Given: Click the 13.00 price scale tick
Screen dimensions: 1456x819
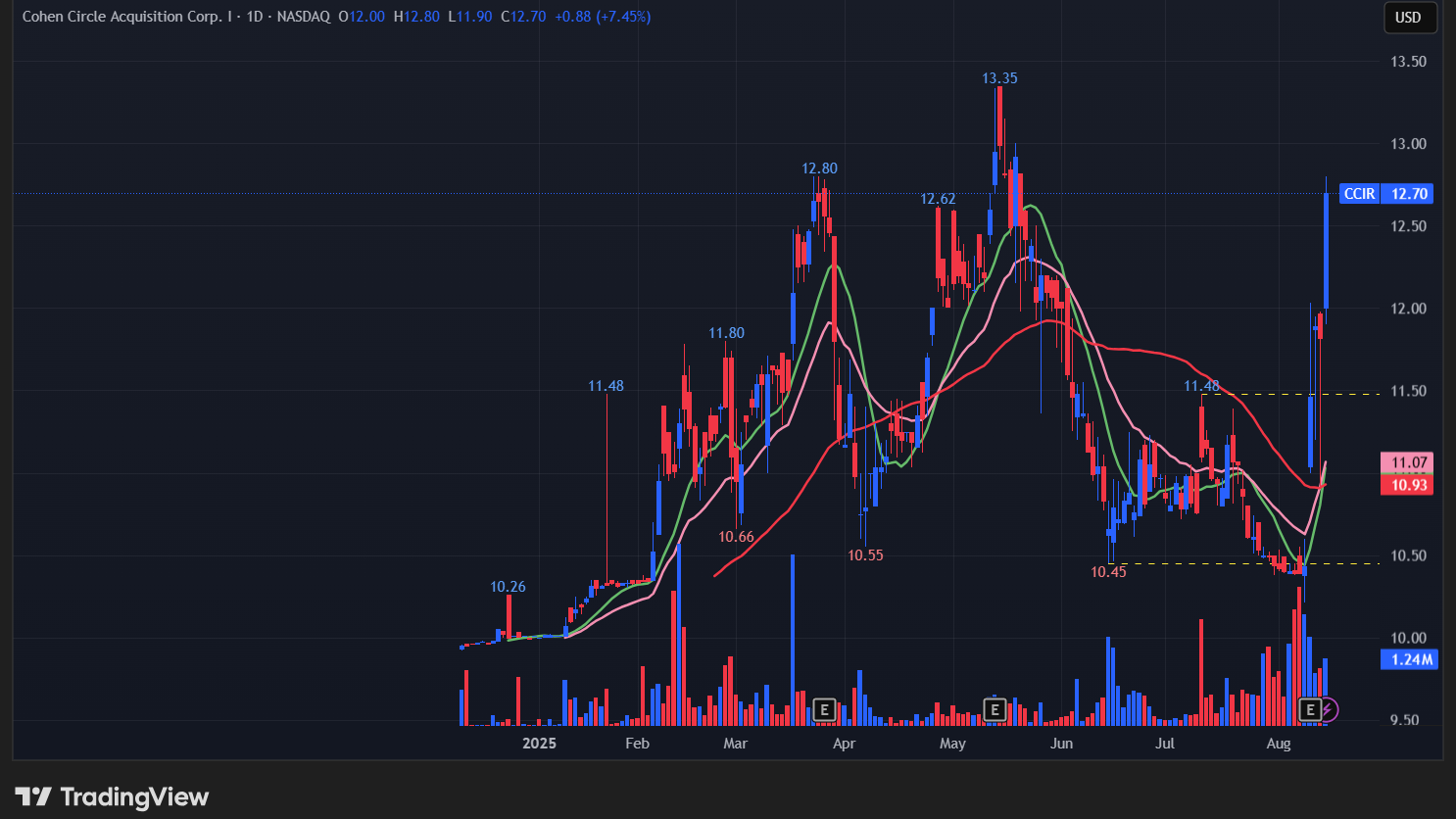Looking at the screenshot, I should (1408, 144).
